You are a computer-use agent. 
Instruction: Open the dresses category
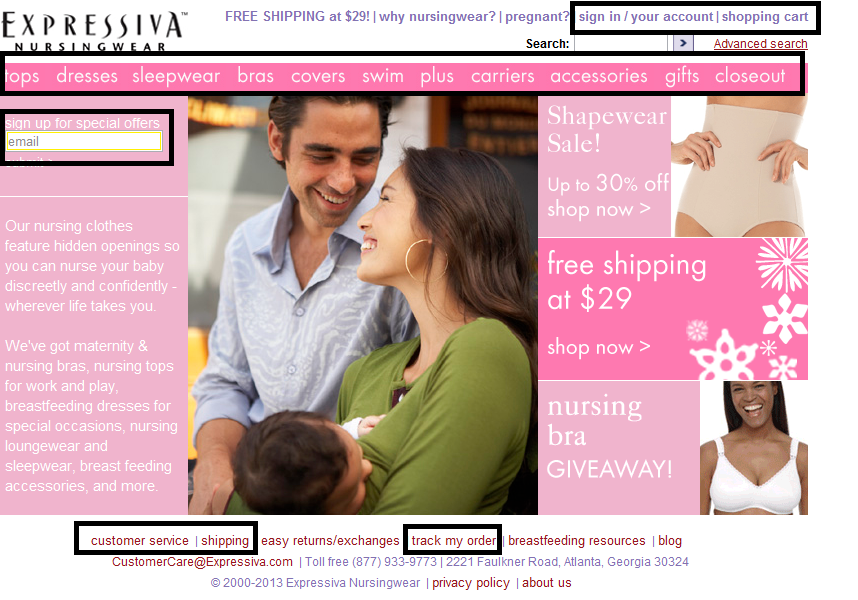pyautogui.click(x=87, y=76)
